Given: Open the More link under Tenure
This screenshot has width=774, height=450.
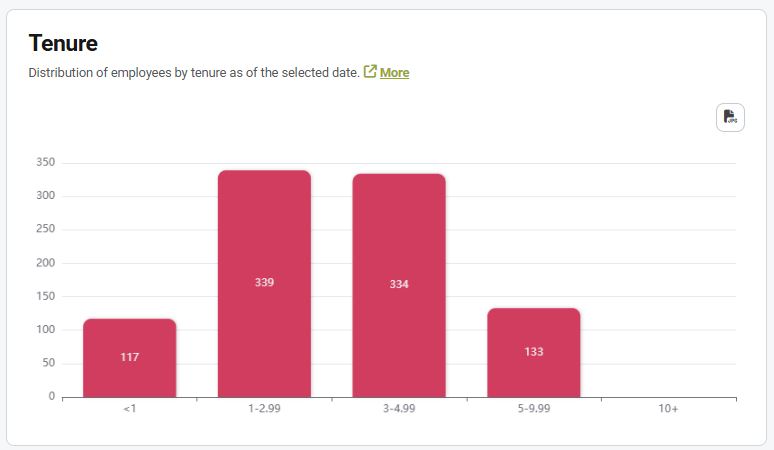Looking at the screenshot, I should point(394,72).
